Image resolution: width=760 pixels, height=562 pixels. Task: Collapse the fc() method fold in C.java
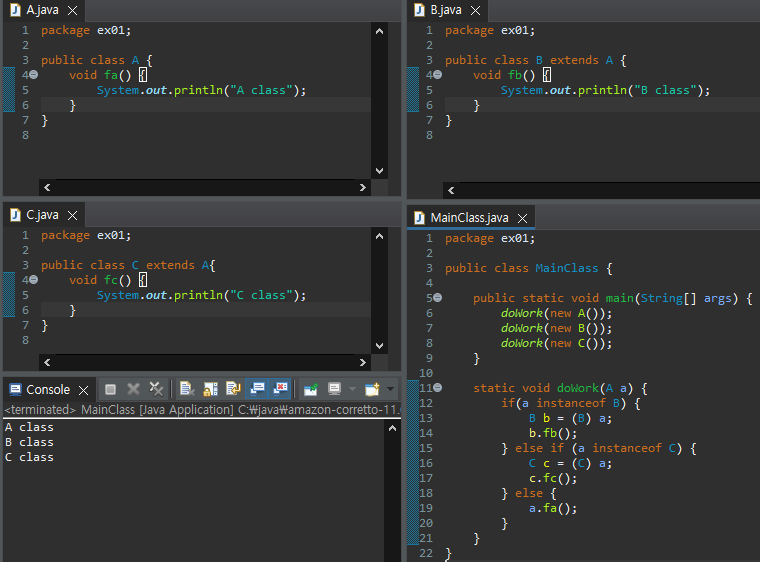pos(33,280)
